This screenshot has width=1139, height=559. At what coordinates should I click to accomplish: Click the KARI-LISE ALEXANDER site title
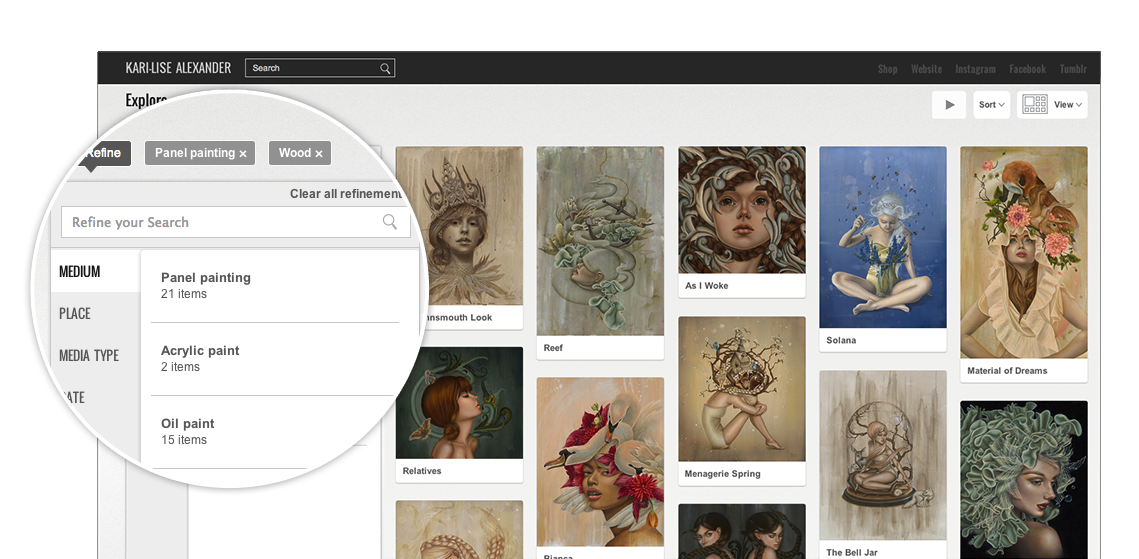(178, 68)
